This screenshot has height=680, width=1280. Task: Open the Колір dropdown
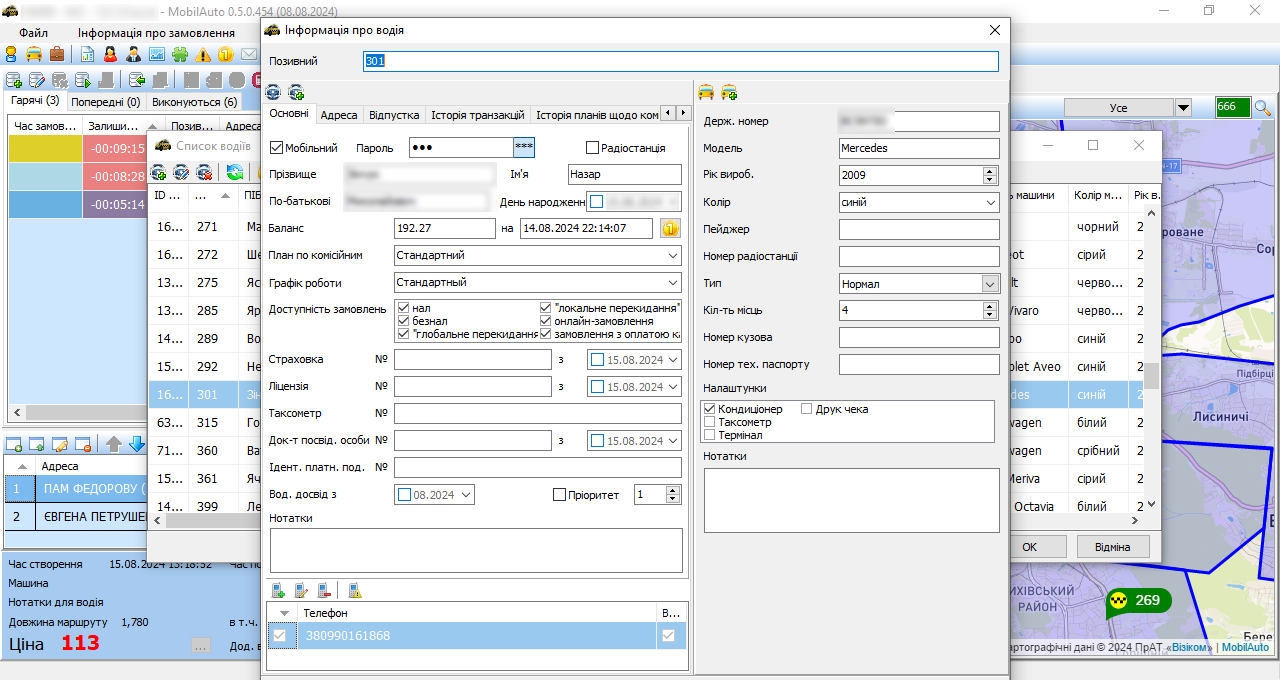click(x=990, y=203)
